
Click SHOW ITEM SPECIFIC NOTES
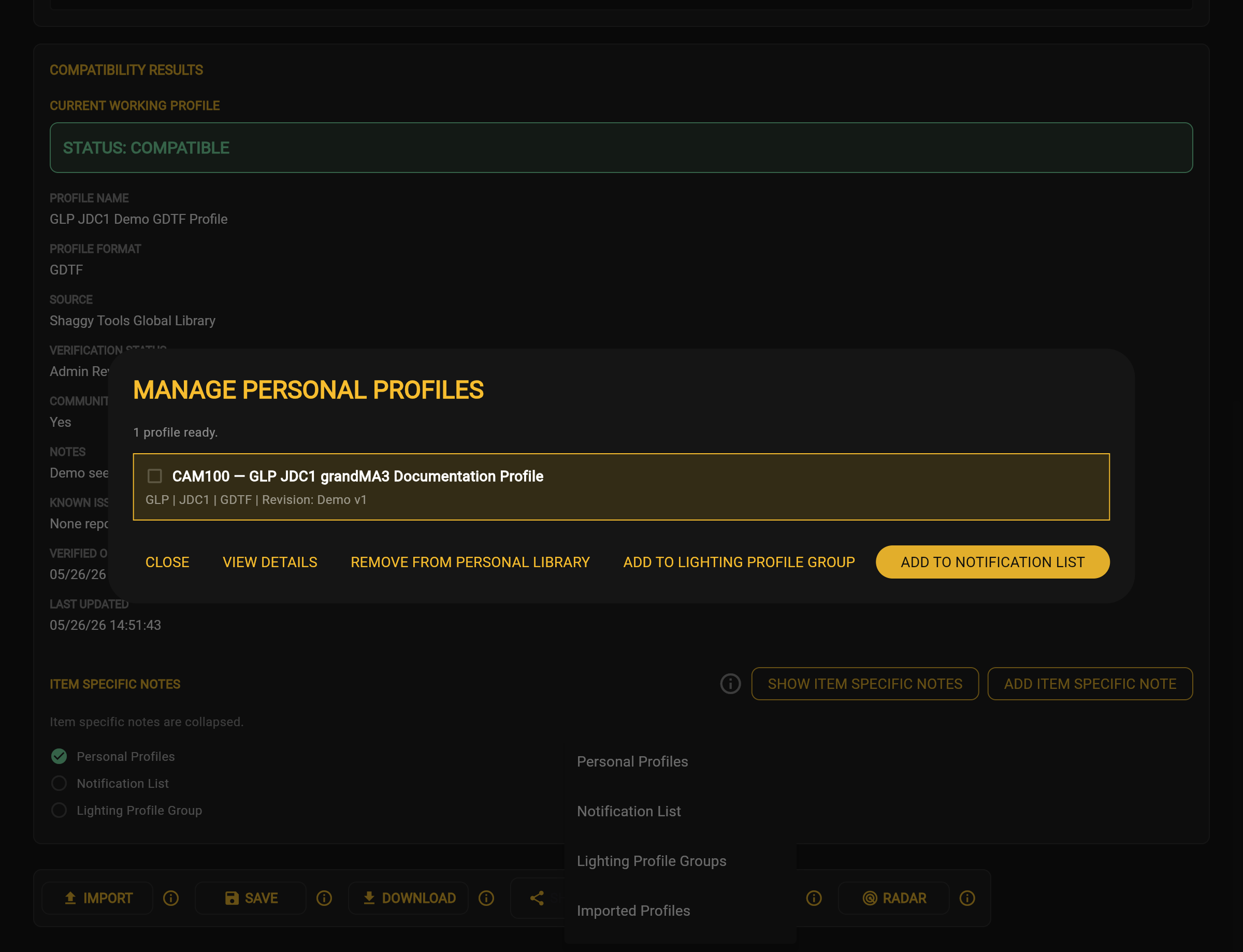[x=865, y=684]
